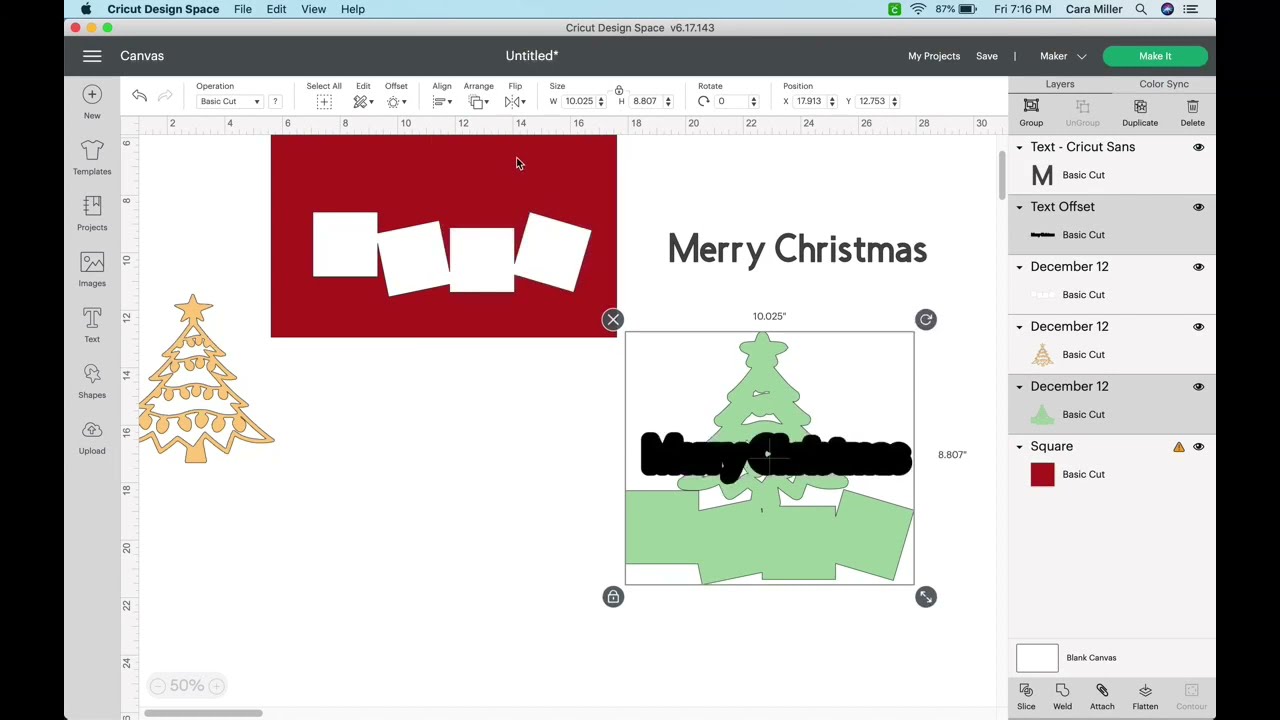Click the red Square layer color swatch

(1042, 475)
